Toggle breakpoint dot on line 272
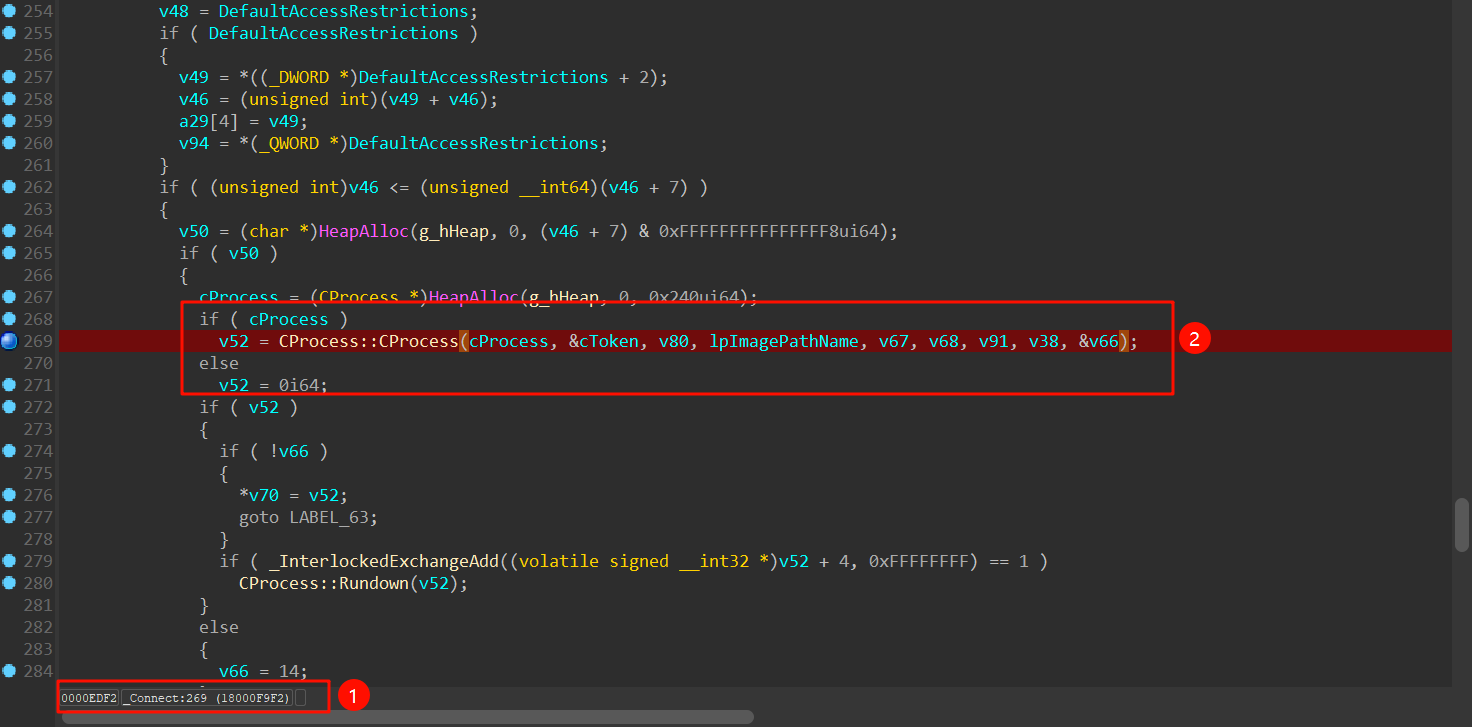1472x727 pixels. click(9, 407)
